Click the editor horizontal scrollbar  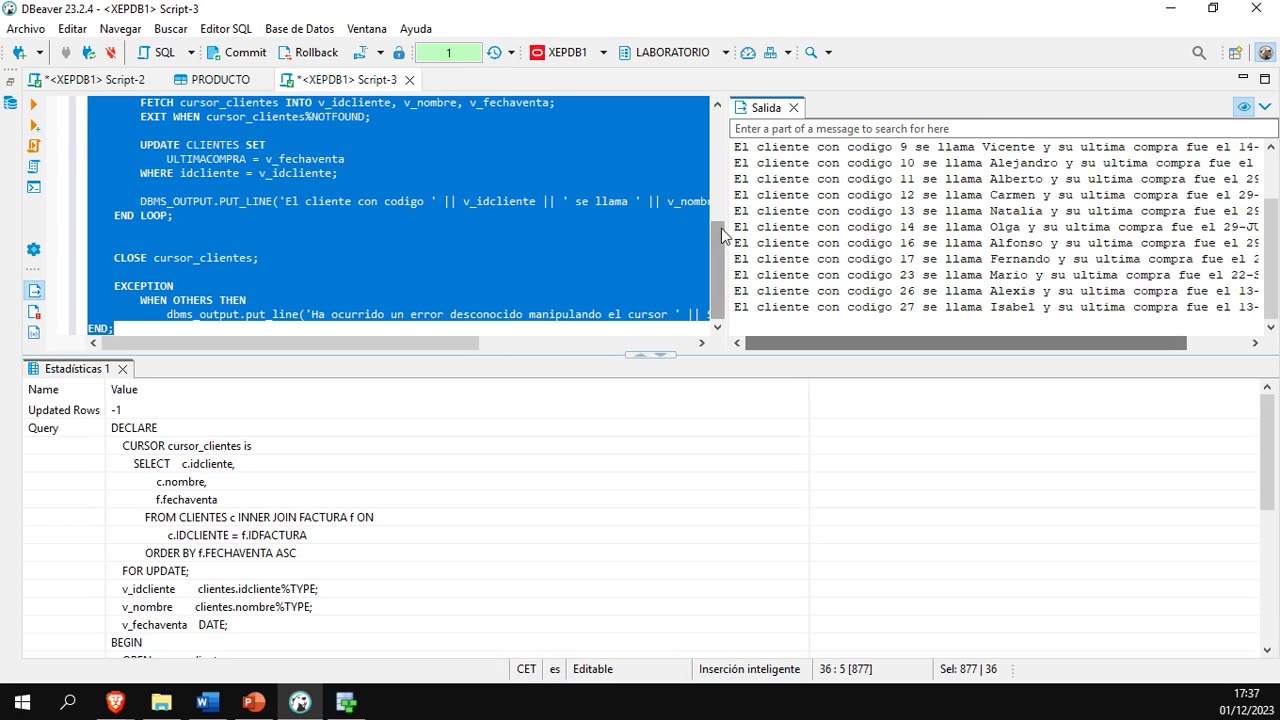[x=290, y=343]
